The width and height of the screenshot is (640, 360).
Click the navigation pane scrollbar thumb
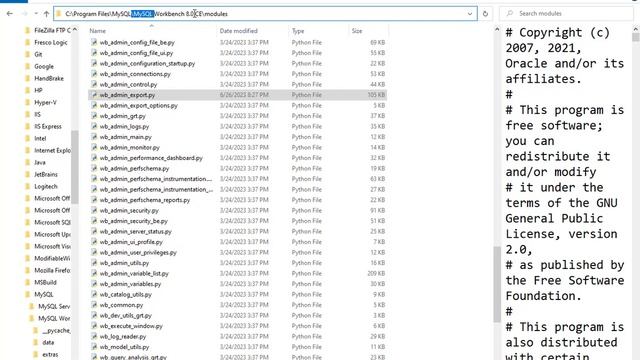pos(75,167)
